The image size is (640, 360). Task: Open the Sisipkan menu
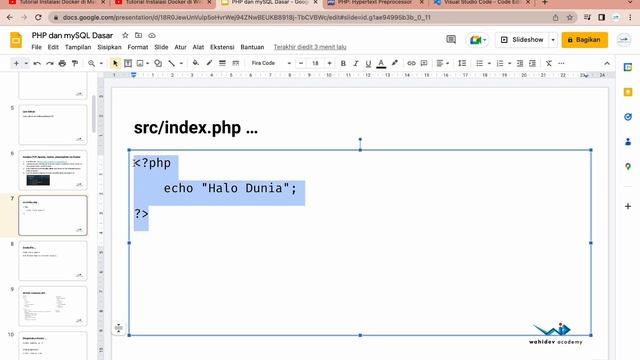click(109, 47)
